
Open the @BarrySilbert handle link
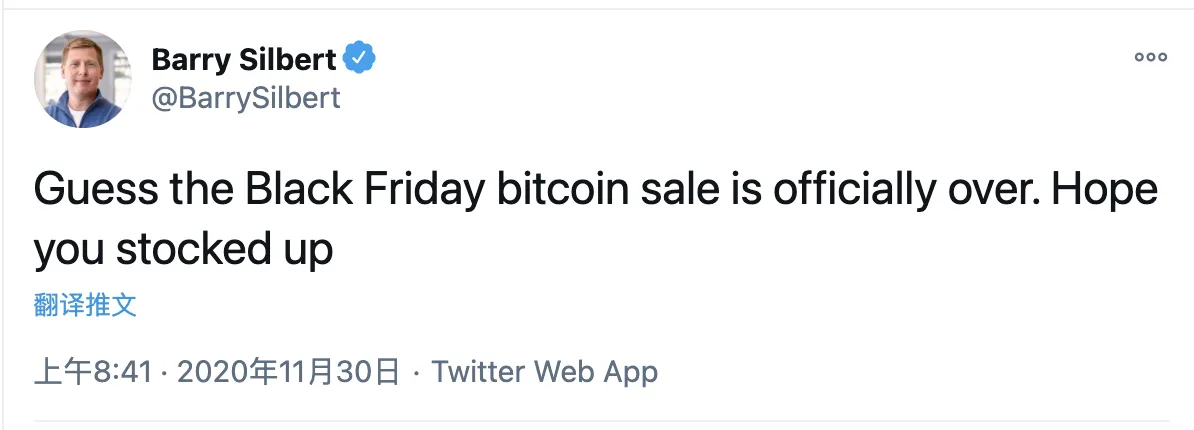pos(246,97)
